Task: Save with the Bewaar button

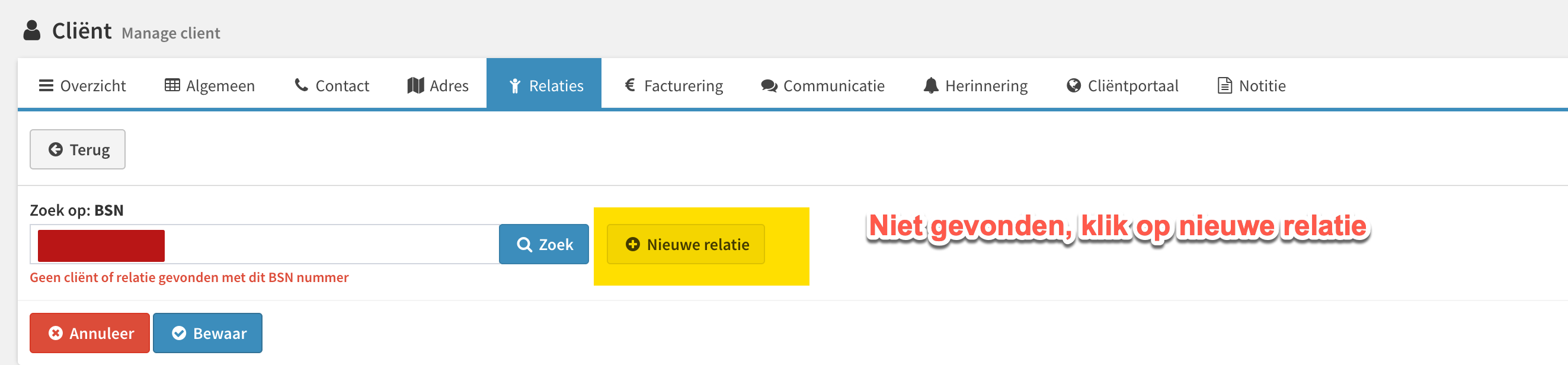Action: (207, 333)
